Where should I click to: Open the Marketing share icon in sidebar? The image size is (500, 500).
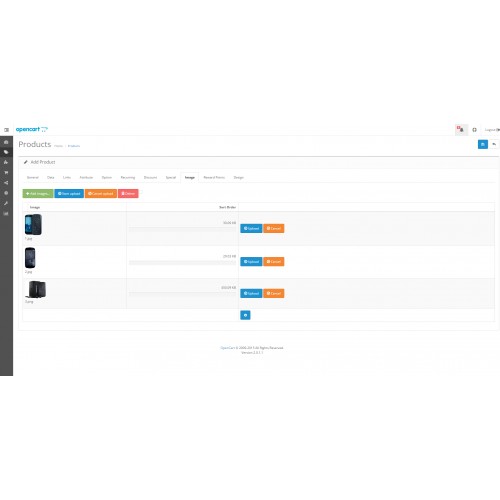(6, 183)
